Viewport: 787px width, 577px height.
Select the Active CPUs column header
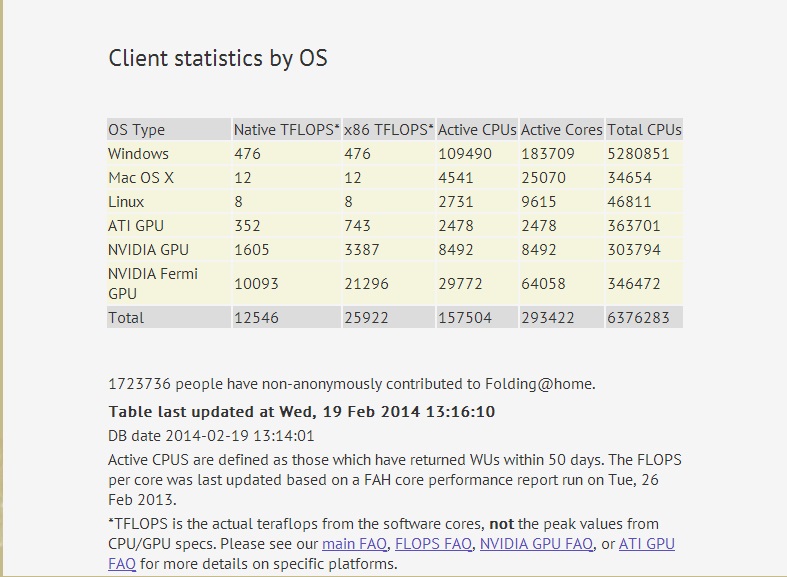477,129
